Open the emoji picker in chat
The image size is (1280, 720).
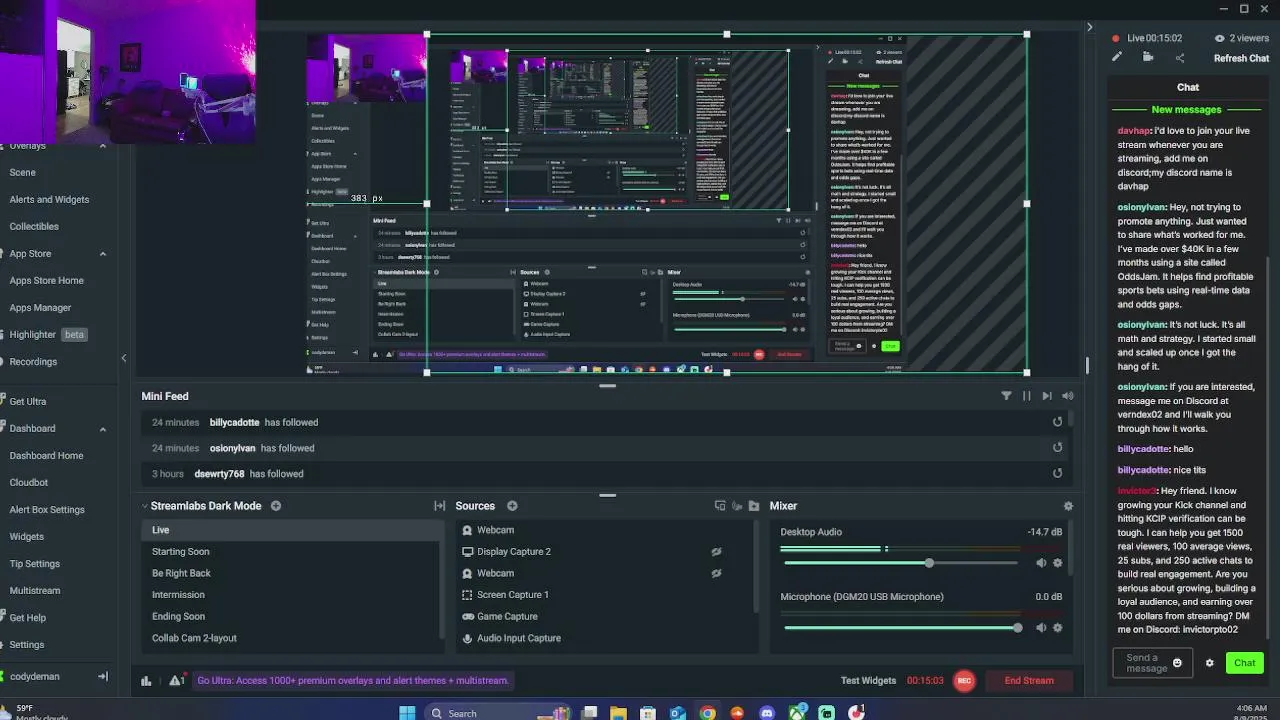(x=1177, y=663)
